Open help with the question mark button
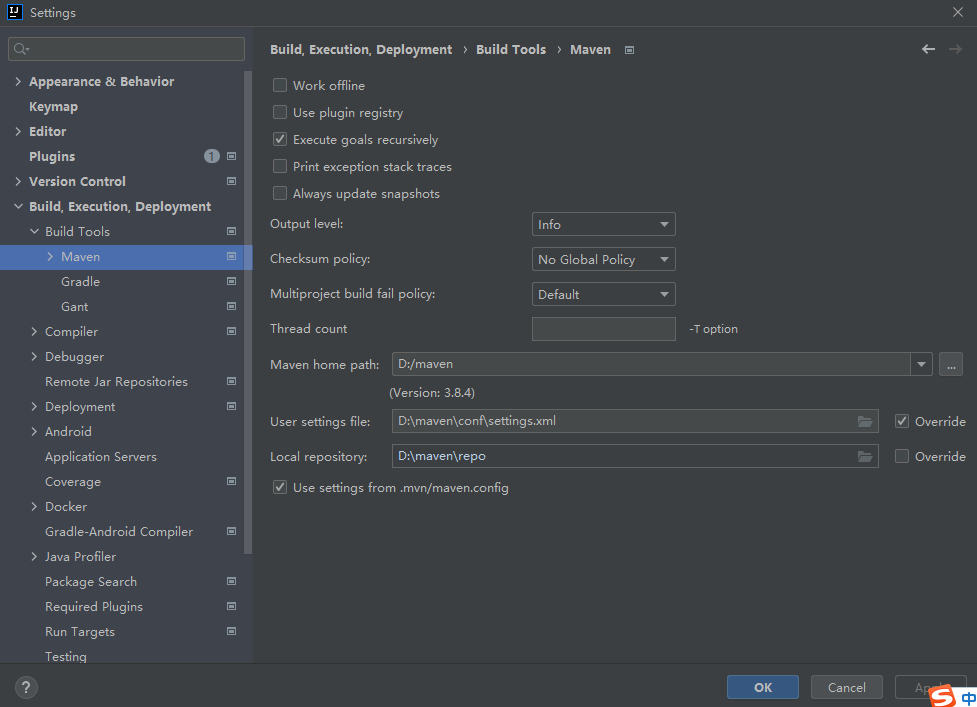Image resolution: width=977 pixels, height=707 pixels. point(26,687)
